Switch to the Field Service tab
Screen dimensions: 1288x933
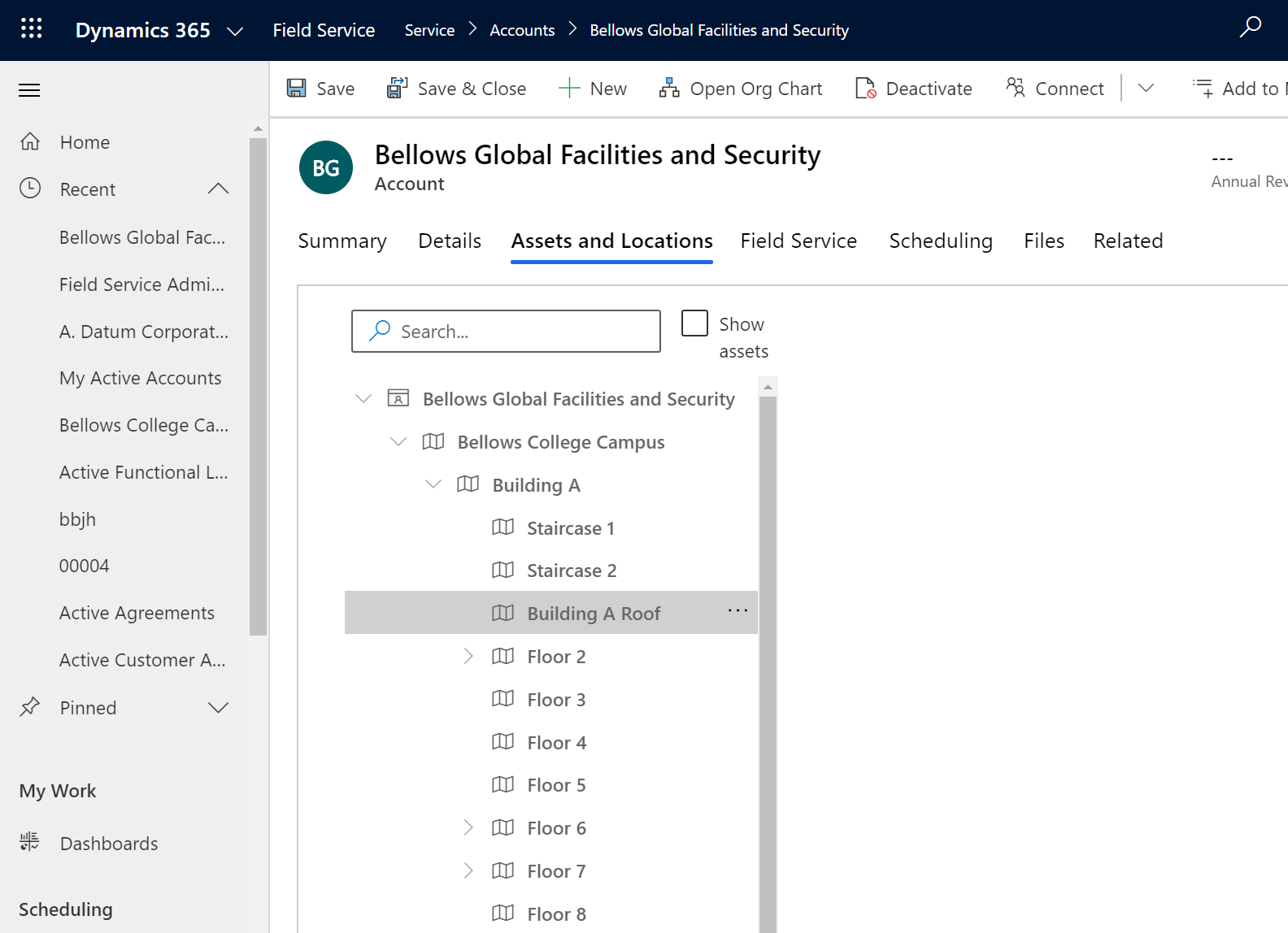798,241
